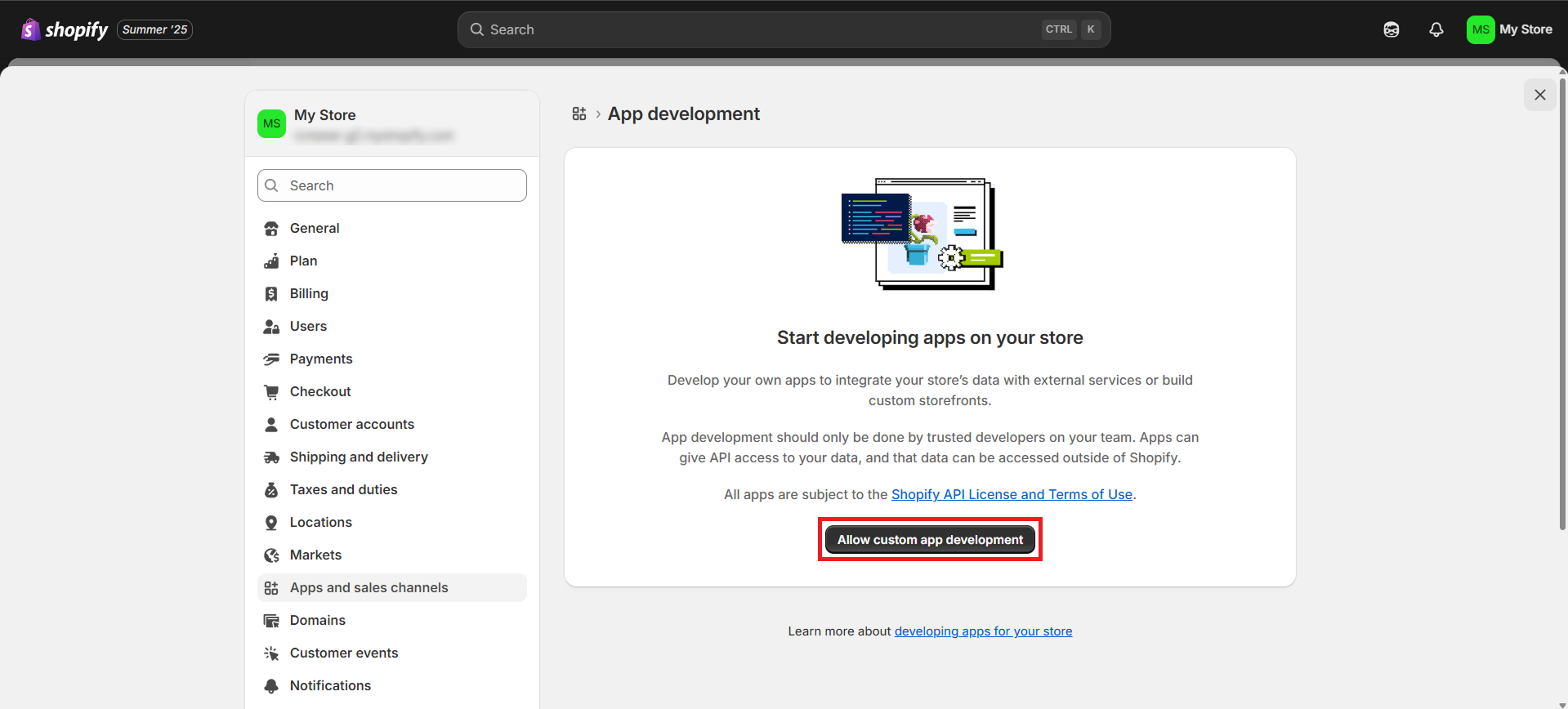Open the Domains settings text label
The image size is (1568, 709).
coord(318,620)
